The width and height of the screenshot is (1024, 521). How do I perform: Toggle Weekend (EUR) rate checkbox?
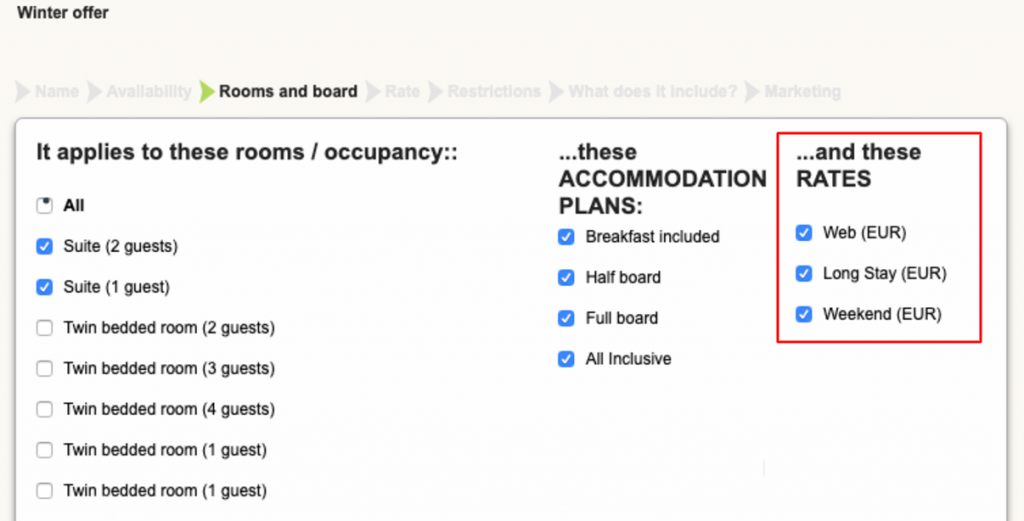tap(803, 314)
